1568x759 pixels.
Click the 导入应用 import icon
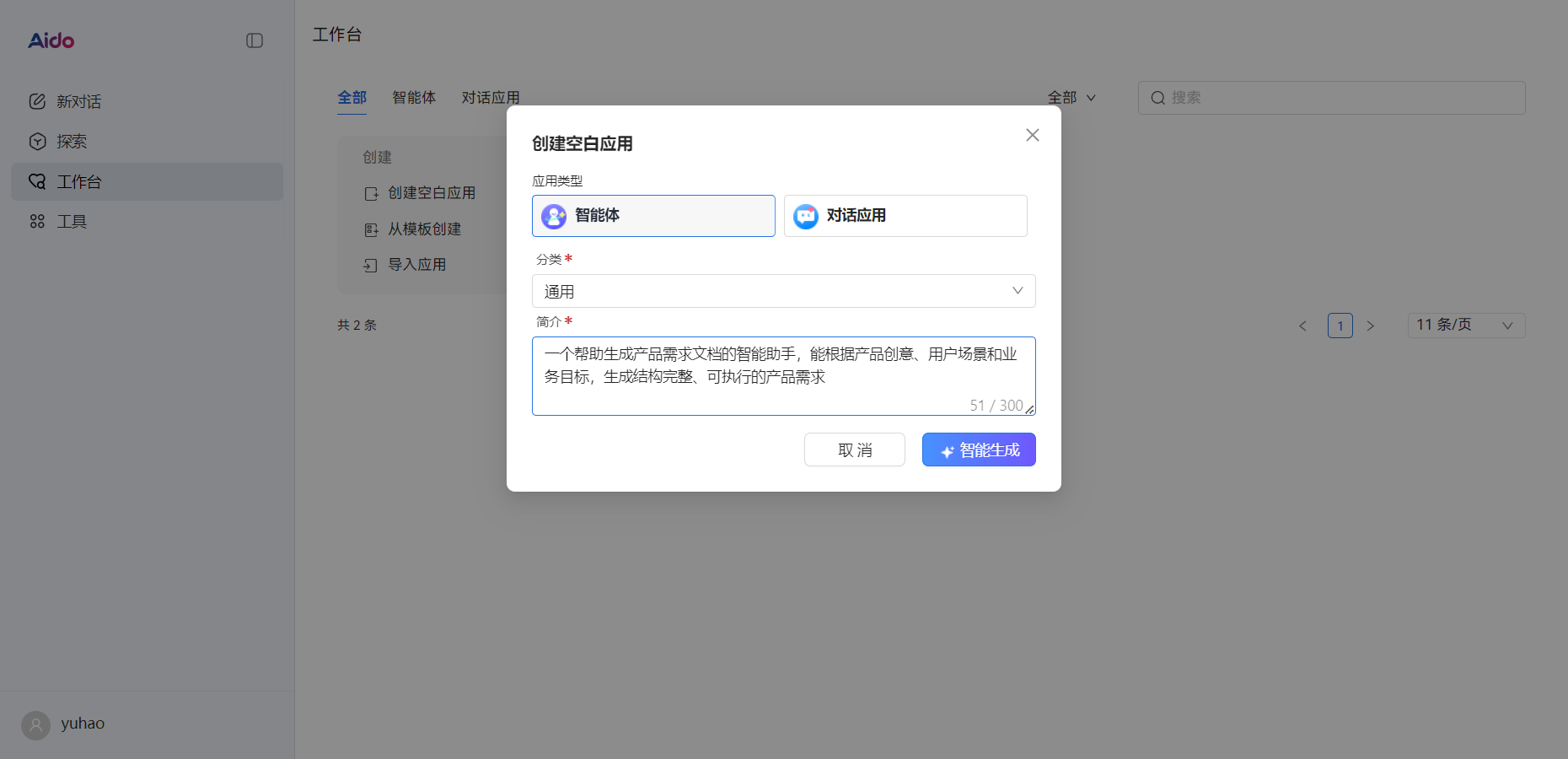[x=371, y=264]
